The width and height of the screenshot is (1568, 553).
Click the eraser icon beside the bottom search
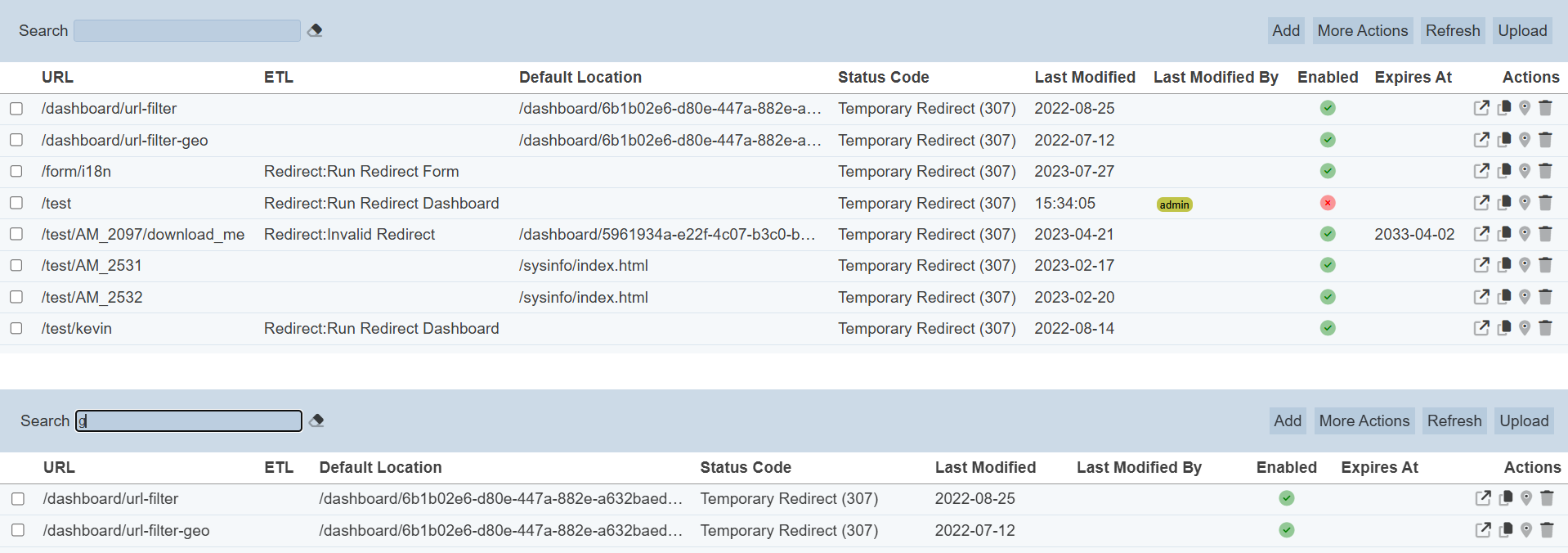pos(316,420)
